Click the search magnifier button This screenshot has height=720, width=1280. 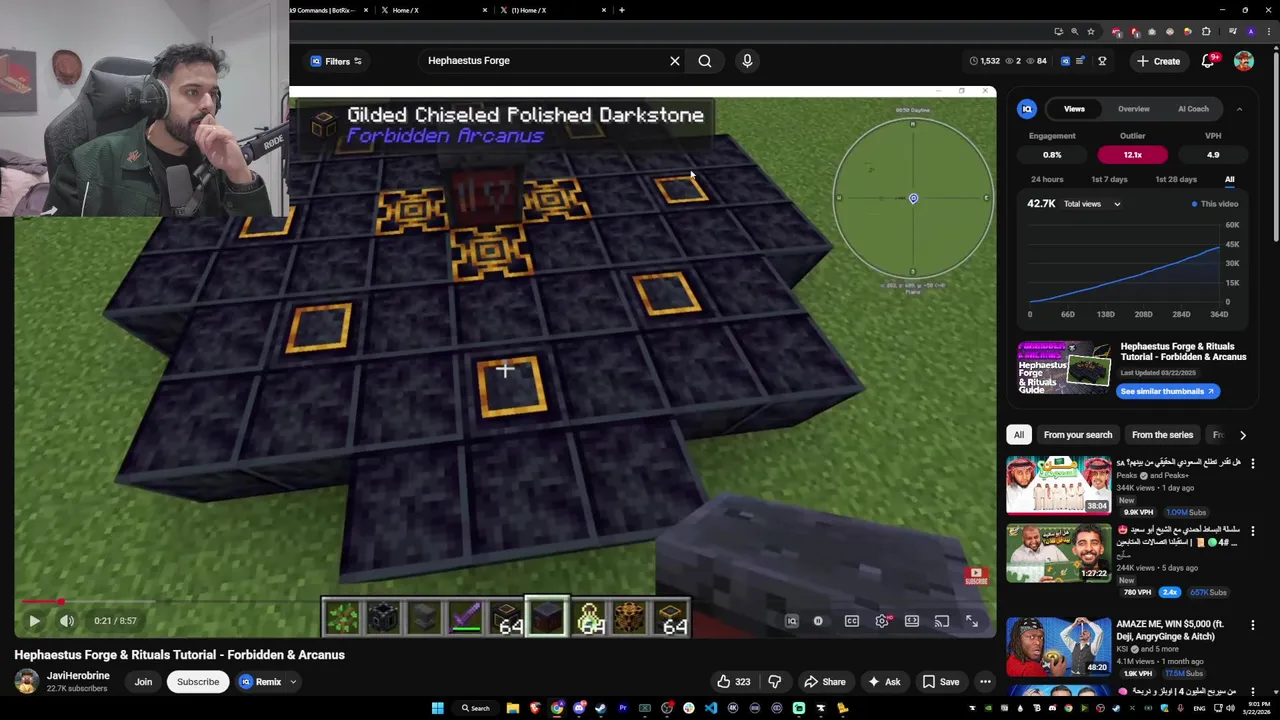[x=705, y=61]
